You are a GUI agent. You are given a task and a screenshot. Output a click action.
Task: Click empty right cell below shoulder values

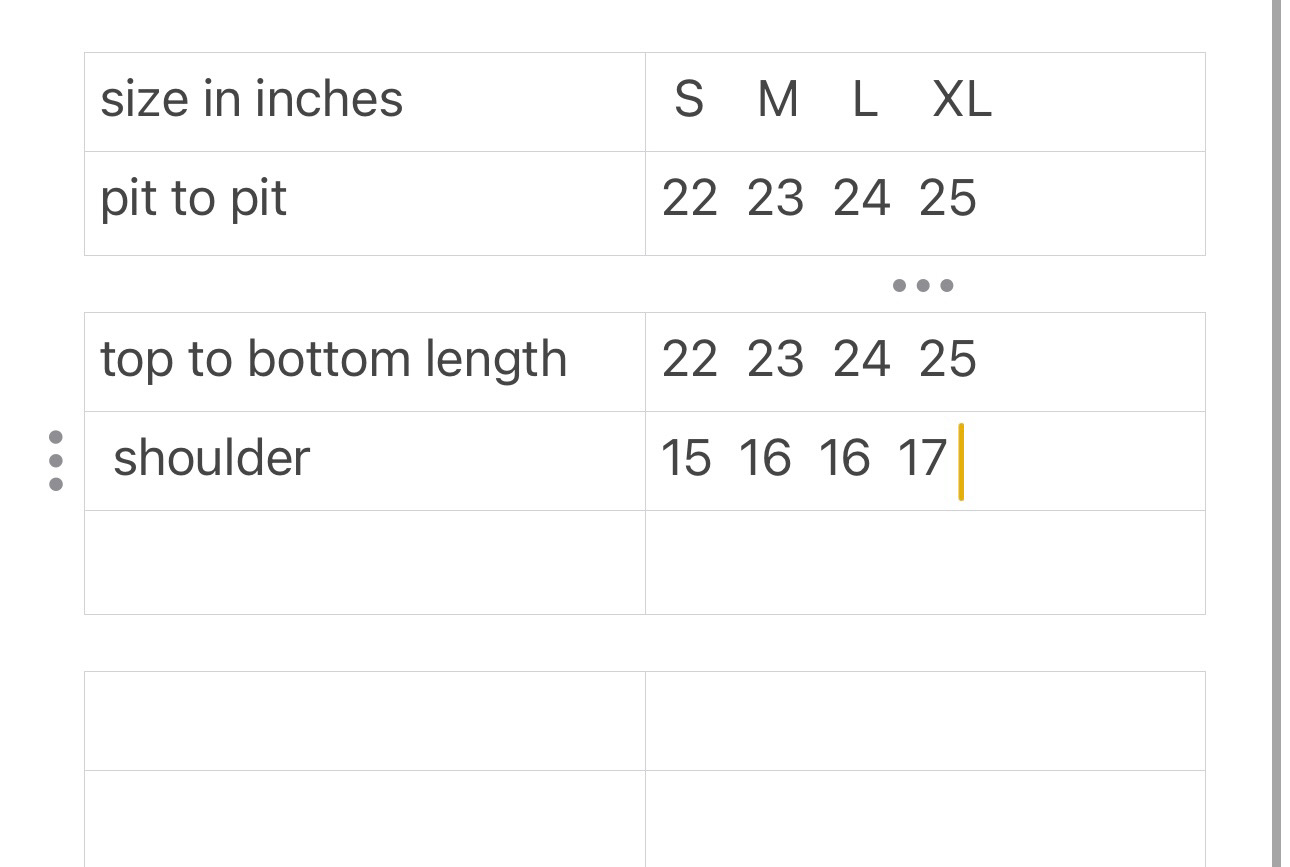(x=924, y=562)
